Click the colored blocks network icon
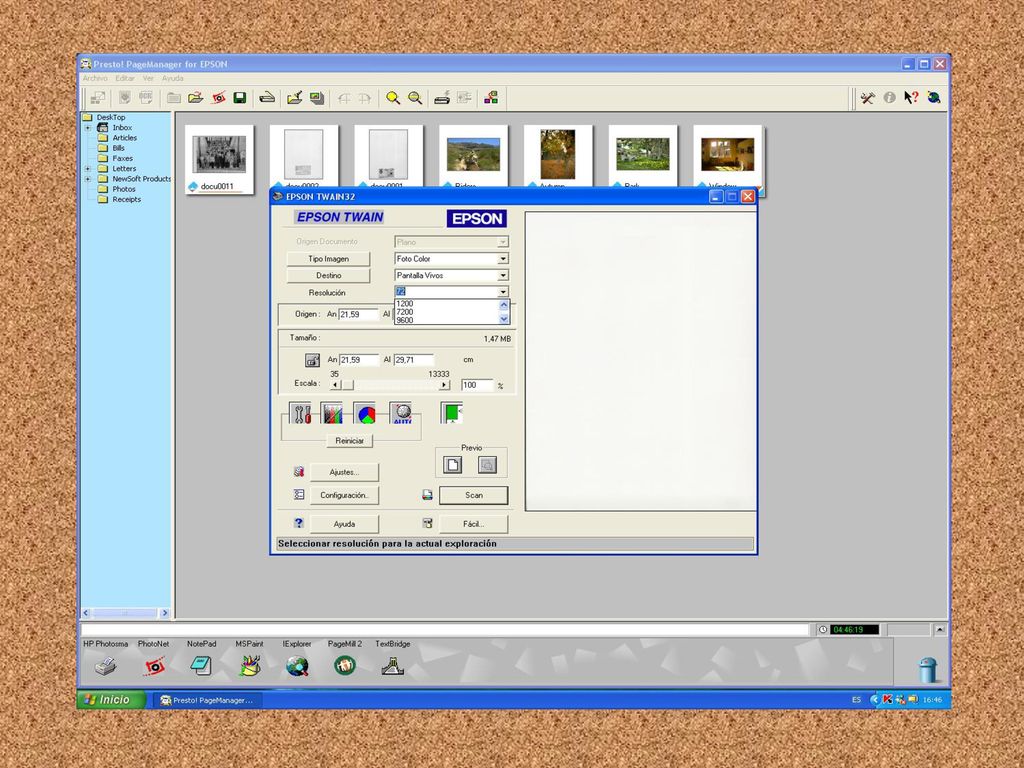 click(x=491, y=98)
